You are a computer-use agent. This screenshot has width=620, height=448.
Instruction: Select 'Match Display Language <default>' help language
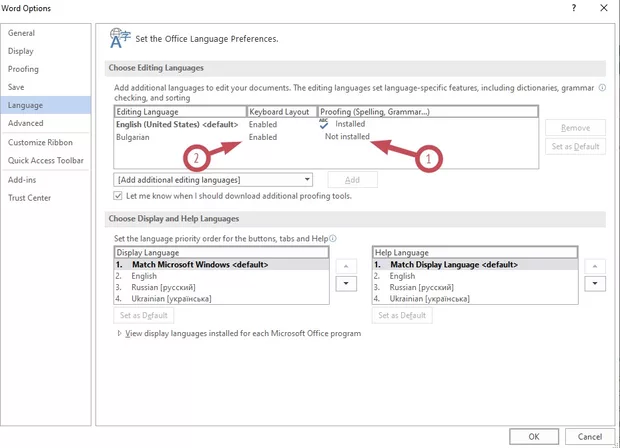pos(475,265)
